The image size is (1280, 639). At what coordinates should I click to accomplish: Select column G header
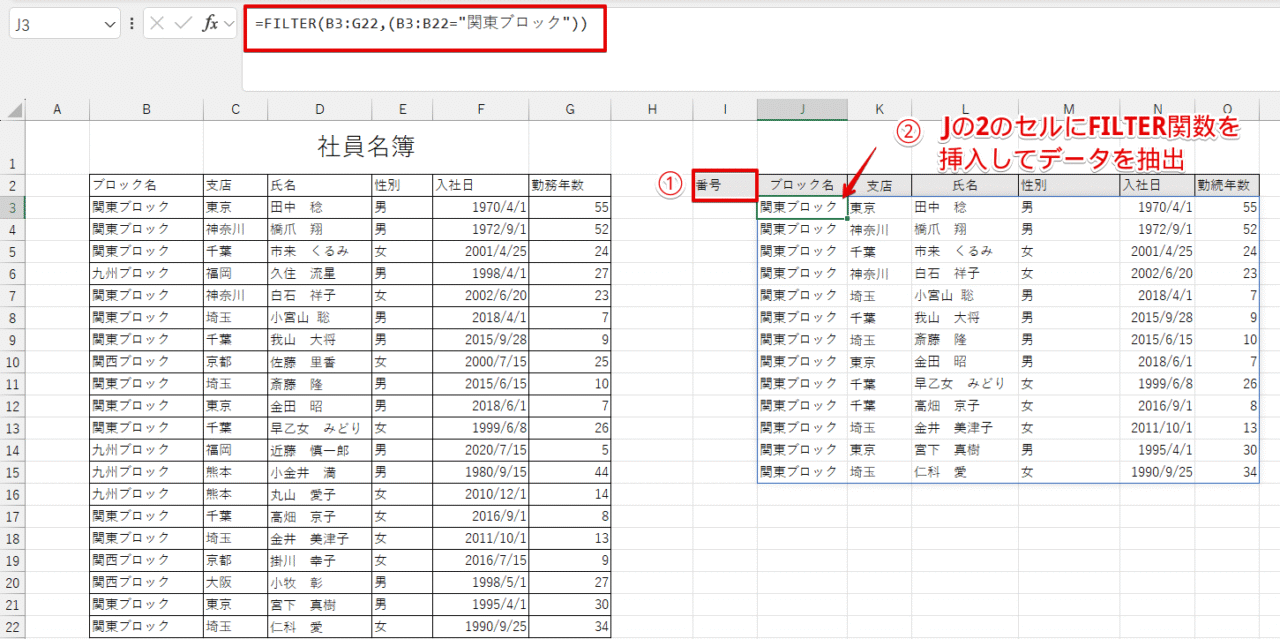point(570,109)
